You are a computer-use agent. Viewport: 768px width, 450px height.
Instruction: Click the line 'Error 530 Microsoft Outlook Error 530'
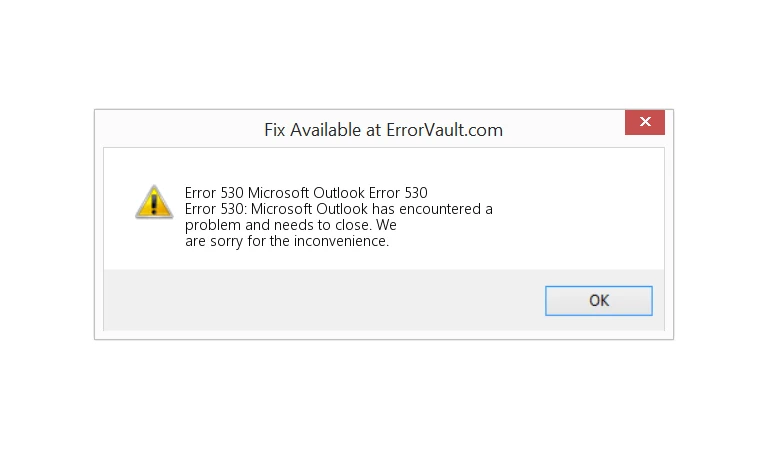tap(306, 193)
